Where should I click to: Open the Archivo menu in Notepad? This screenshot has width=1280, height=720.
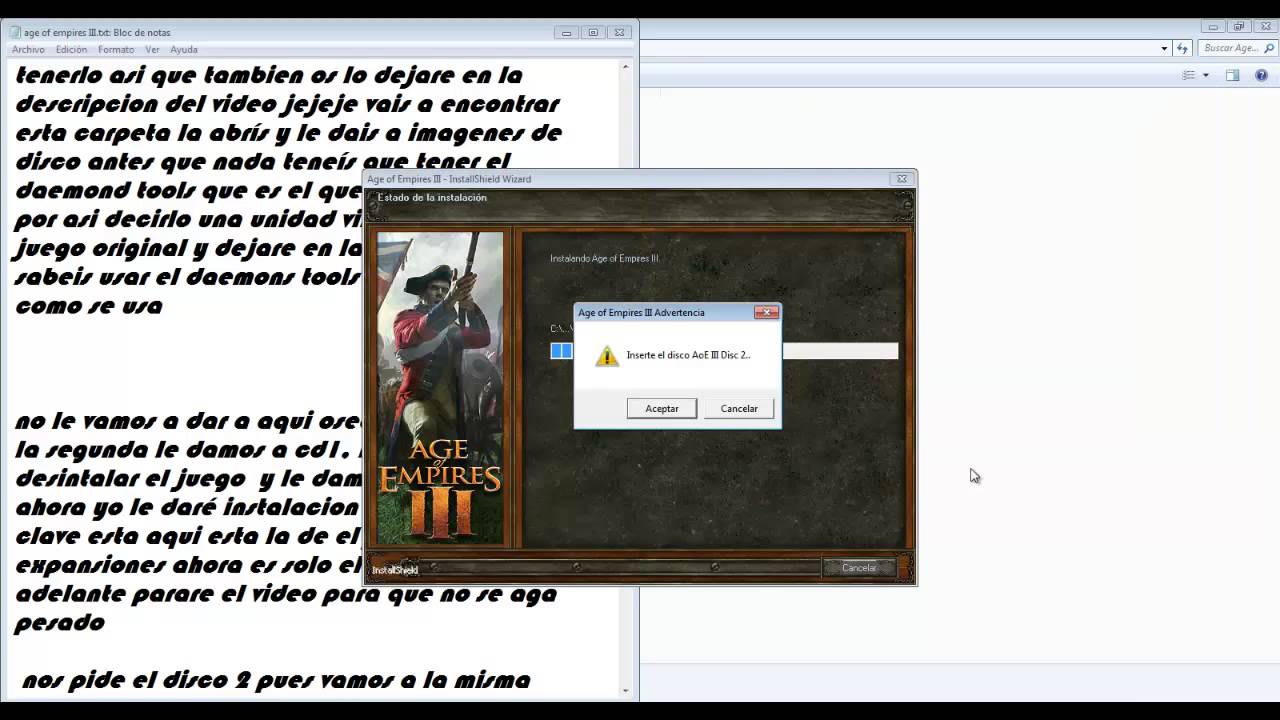(x=28, y=49)
